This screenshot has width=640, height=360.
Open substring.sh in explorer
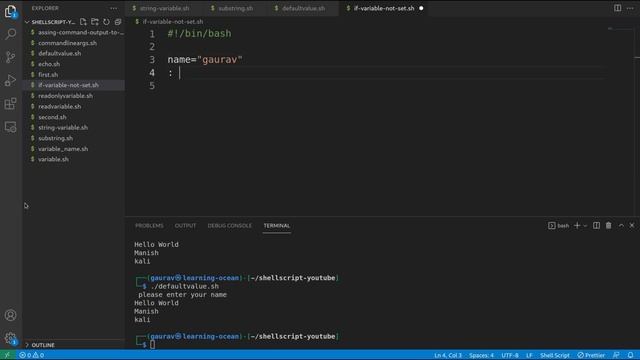pos(73,138)
